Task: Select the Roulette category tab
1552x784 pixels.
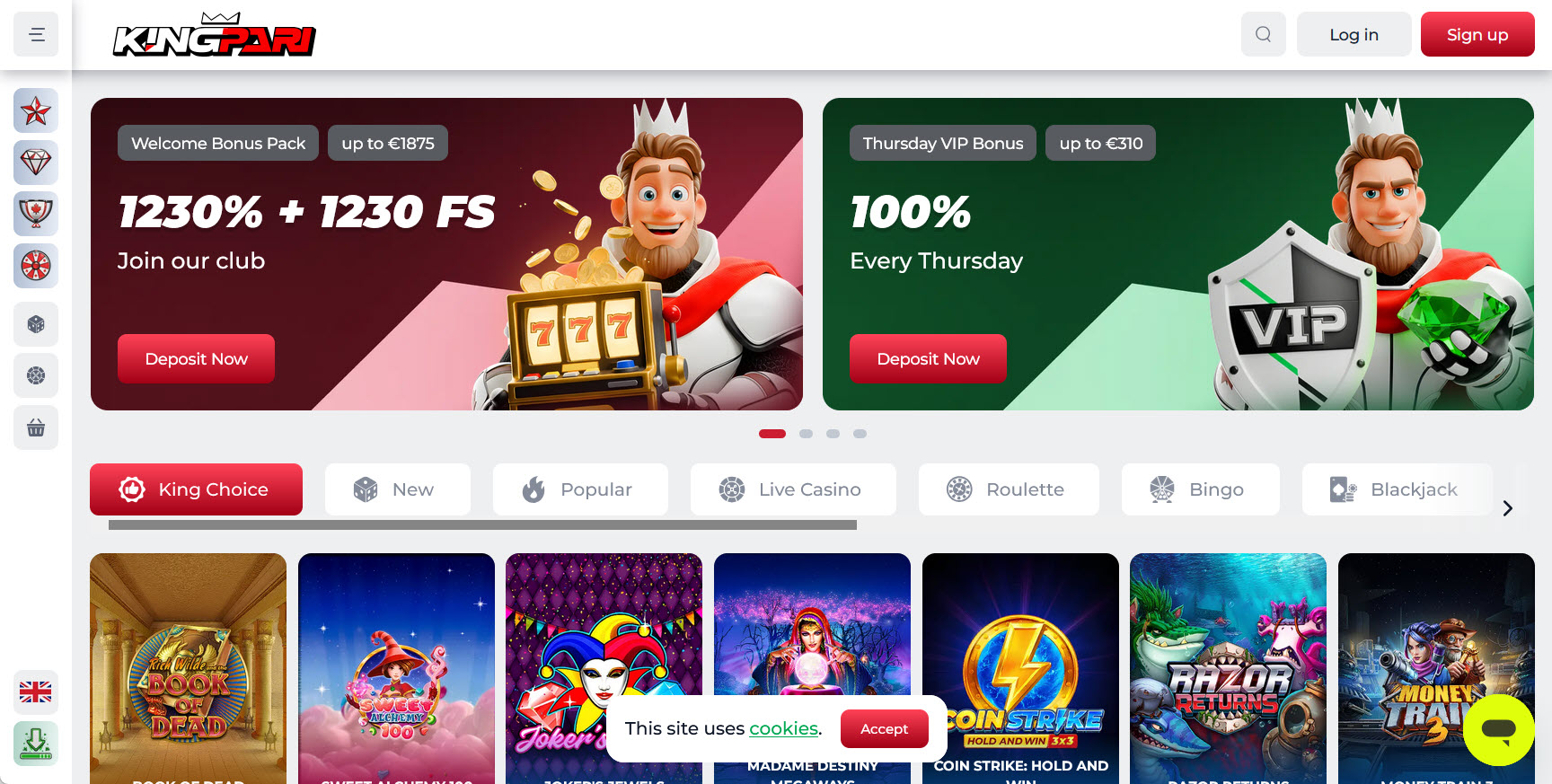Action: [1009, 489]
